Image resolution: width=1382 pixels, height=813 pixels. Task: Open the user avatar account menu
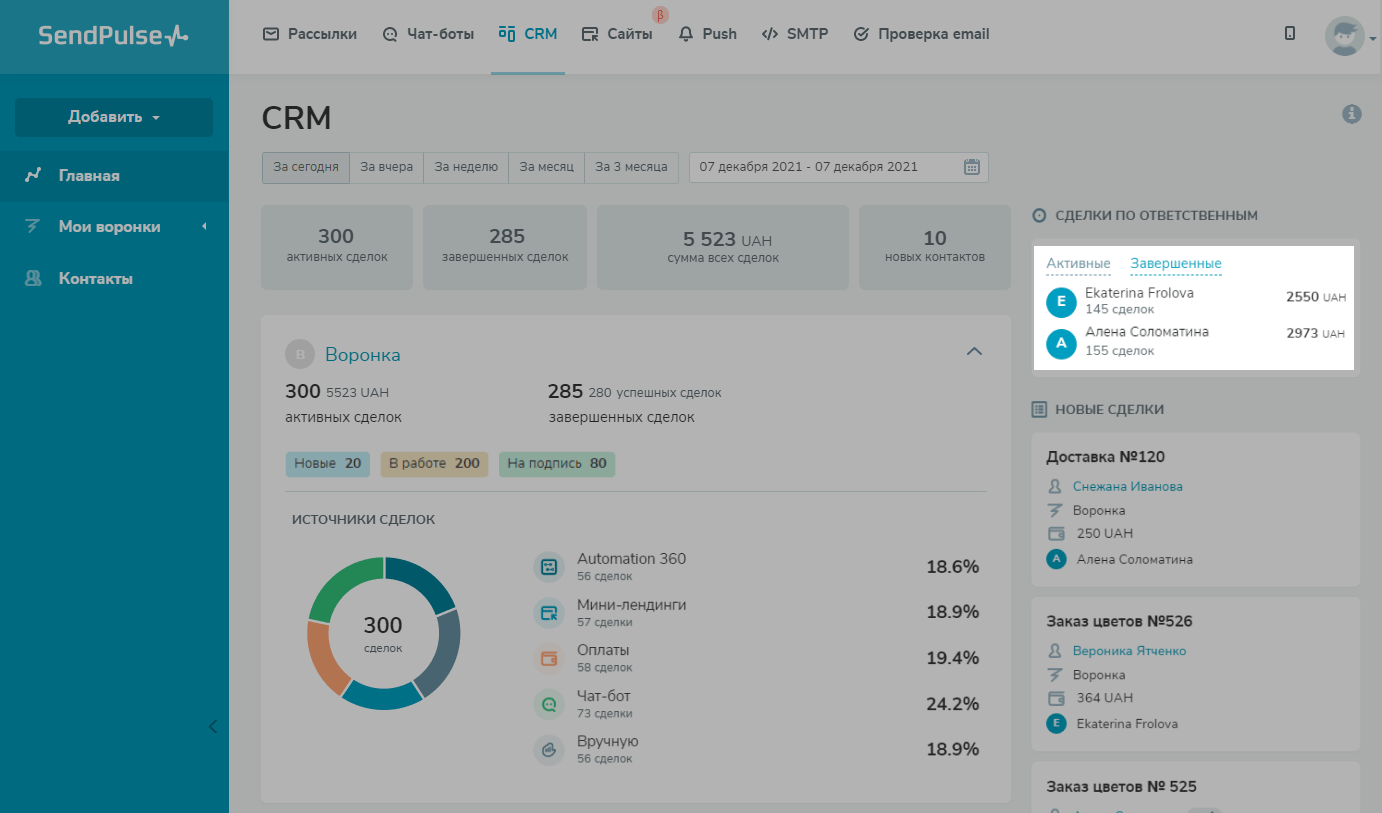click(x=1345, y=35)
